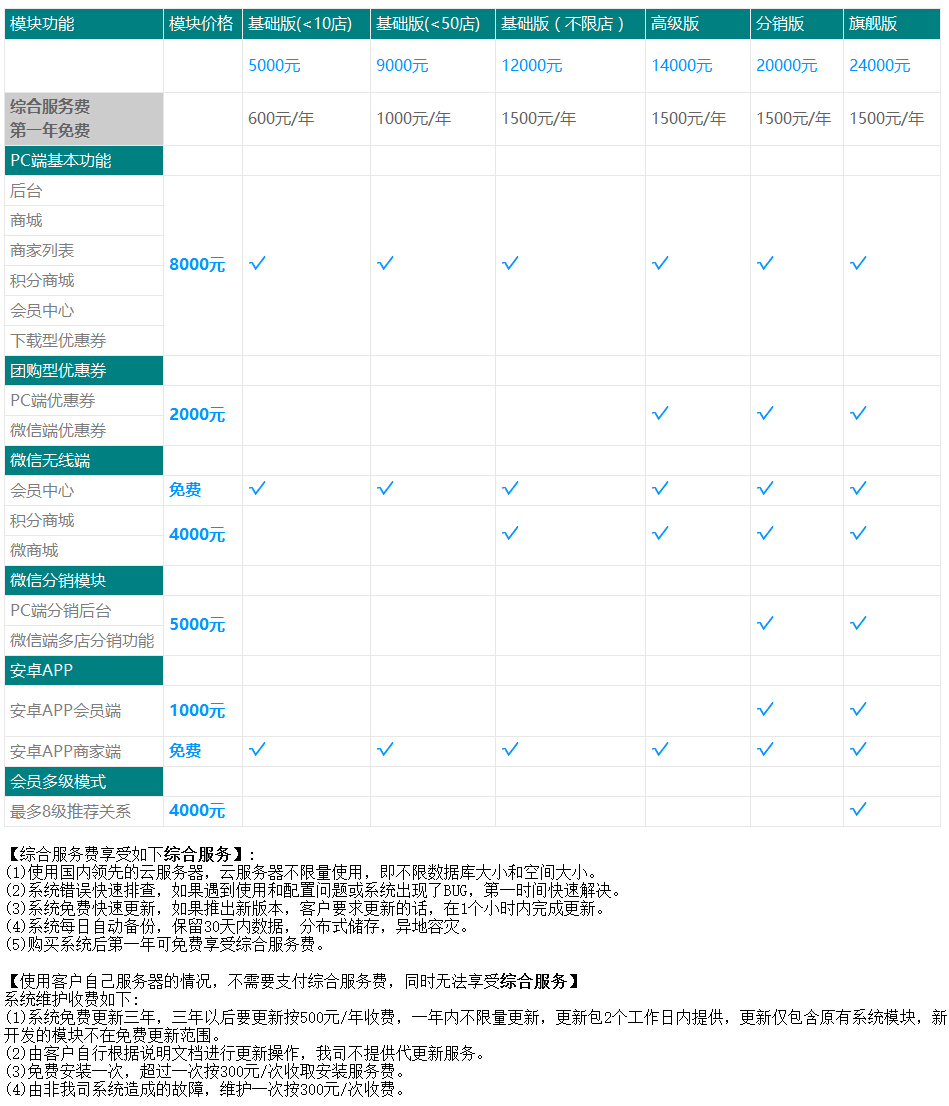Click the 高级版 column header
The image size is (949, 1106).
point(697,24)
